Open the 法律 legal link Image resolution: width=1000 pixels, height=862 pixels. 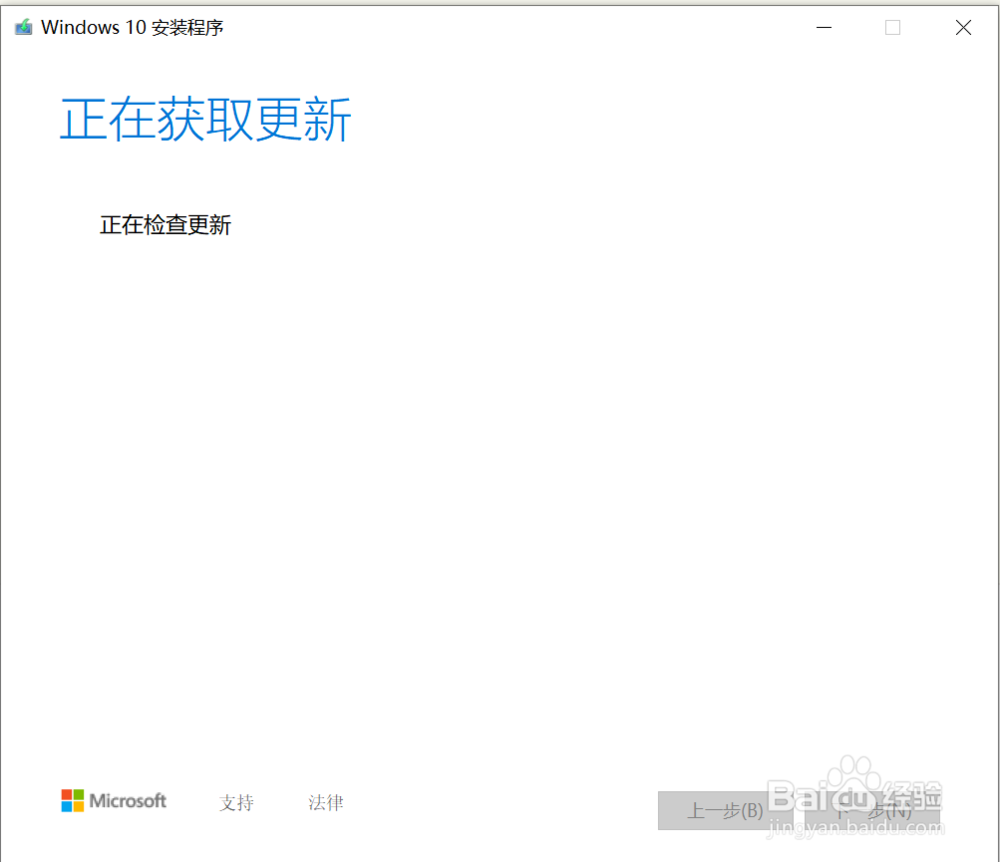point(326,802)
